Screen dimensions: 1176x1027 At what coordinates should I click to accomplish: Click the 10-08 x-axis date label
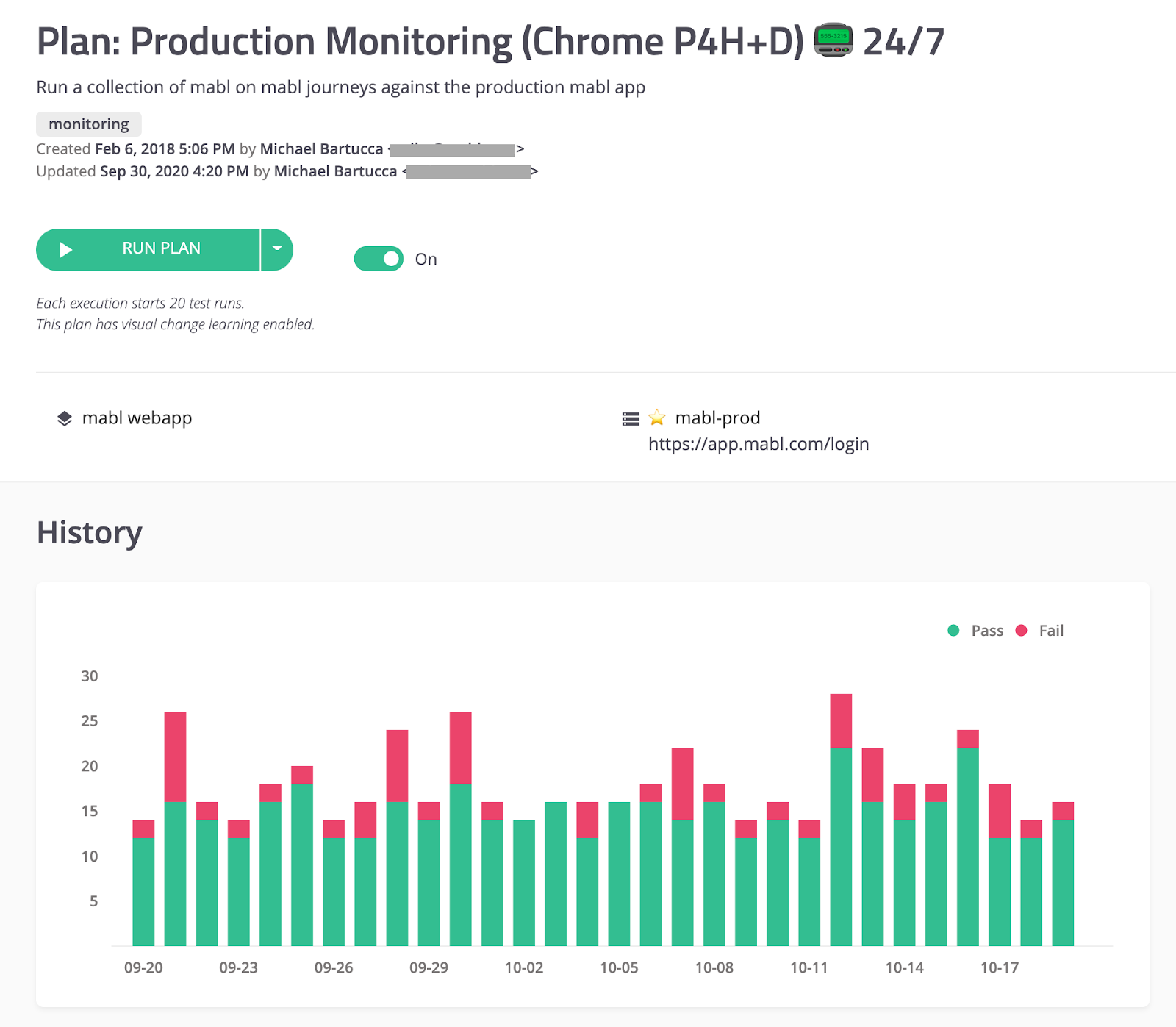tap(714, 967)
